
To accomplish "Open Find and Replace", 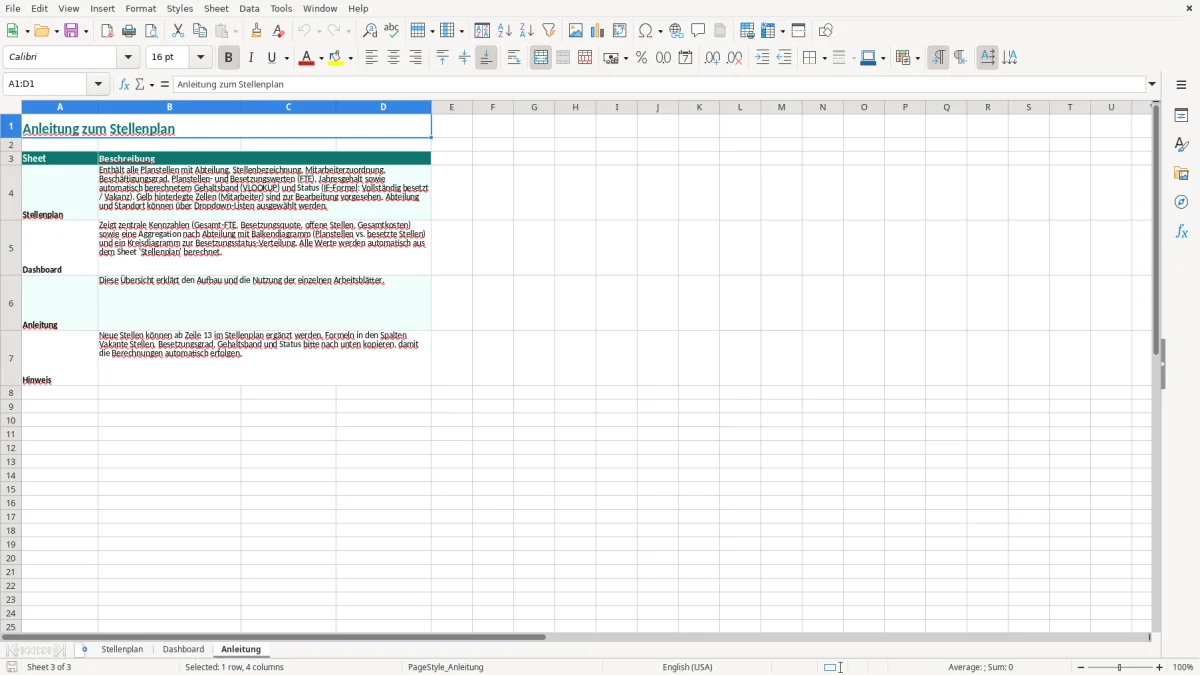I will (370, 31).
